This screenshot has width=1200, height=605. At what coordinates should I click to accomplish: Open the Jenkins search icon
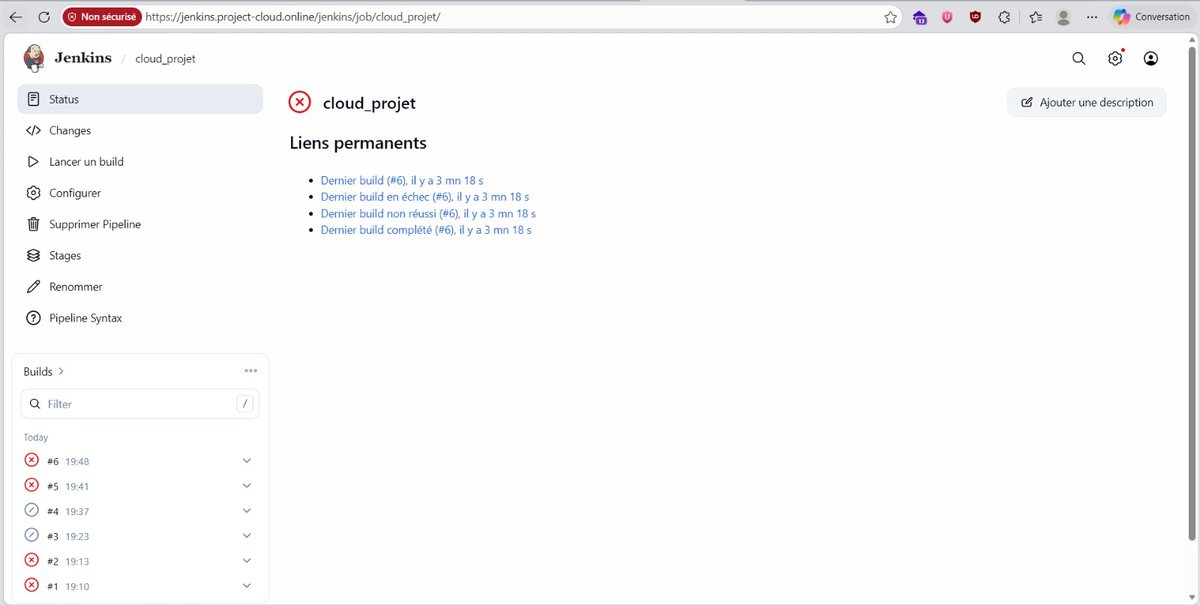click(1079, 59)
